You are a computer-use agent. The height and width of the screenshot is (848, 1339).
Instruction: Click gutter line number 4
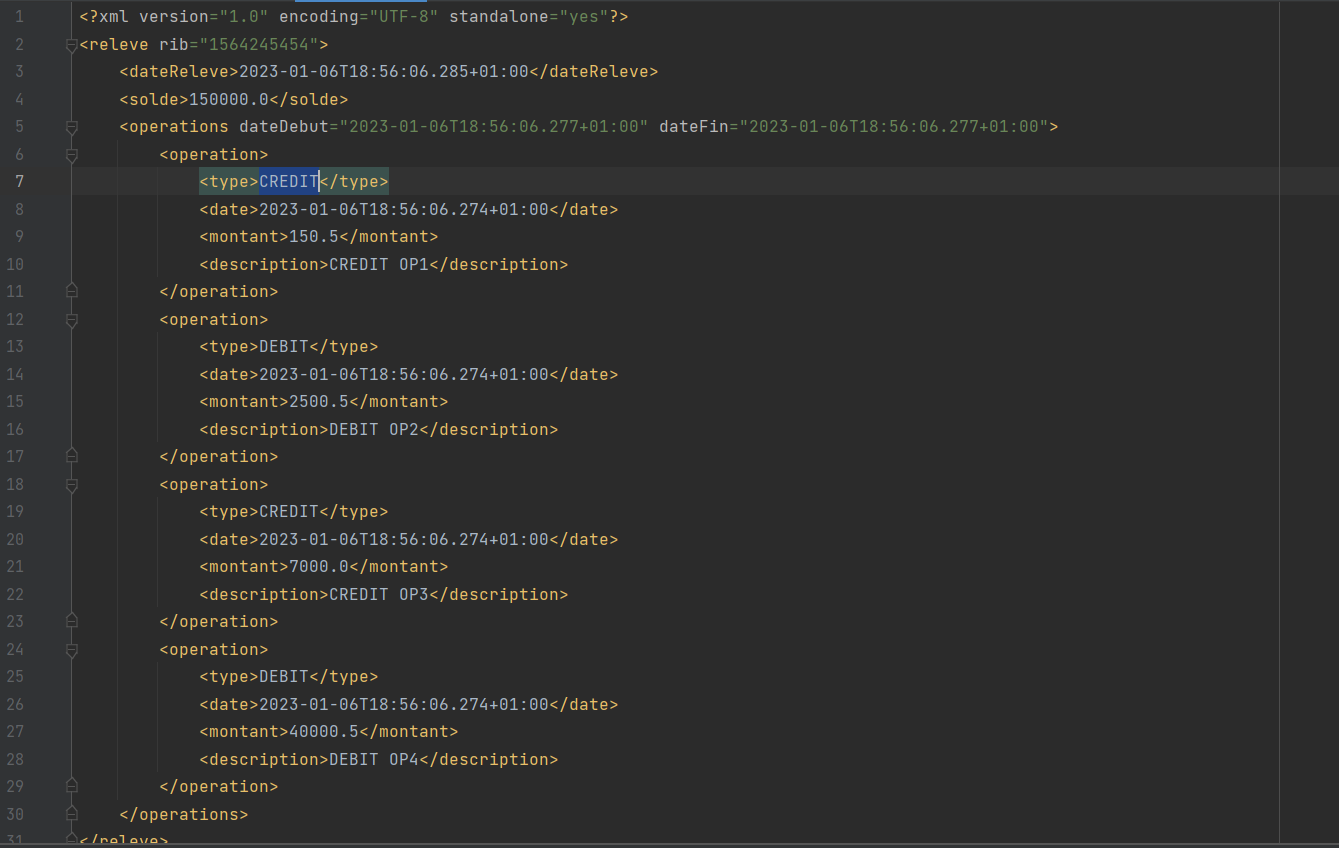(x=20, y=99)
